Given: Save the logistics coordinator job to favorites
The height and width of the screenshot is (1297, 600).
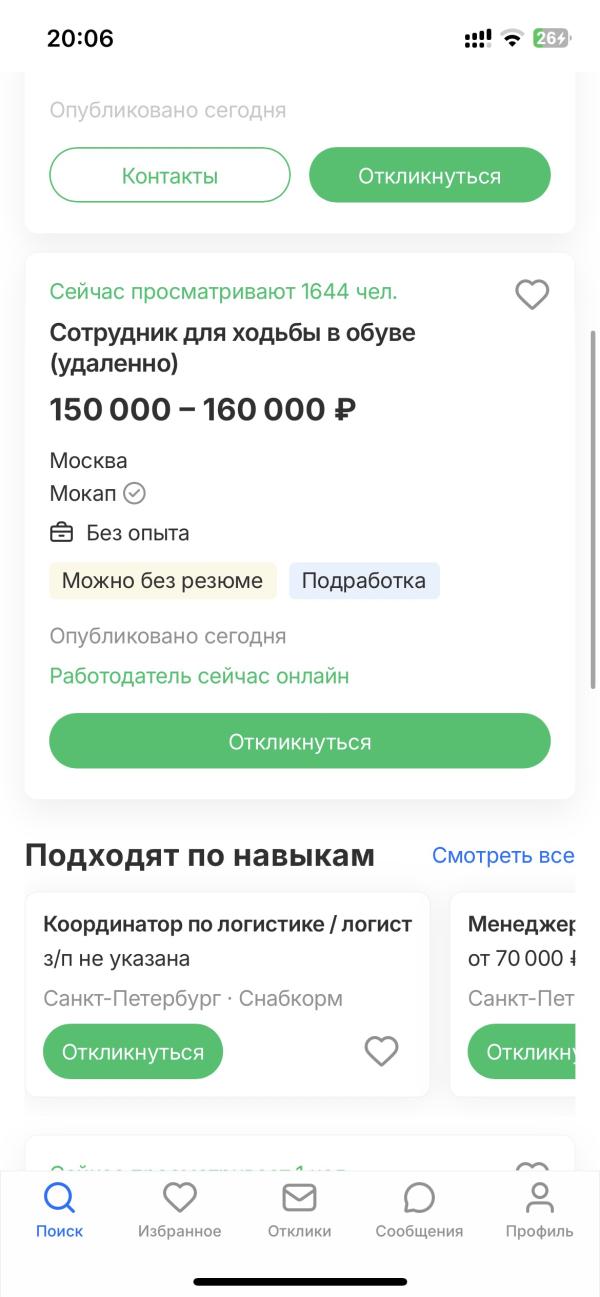Looking at the screenshot, I should (381, 1051).
